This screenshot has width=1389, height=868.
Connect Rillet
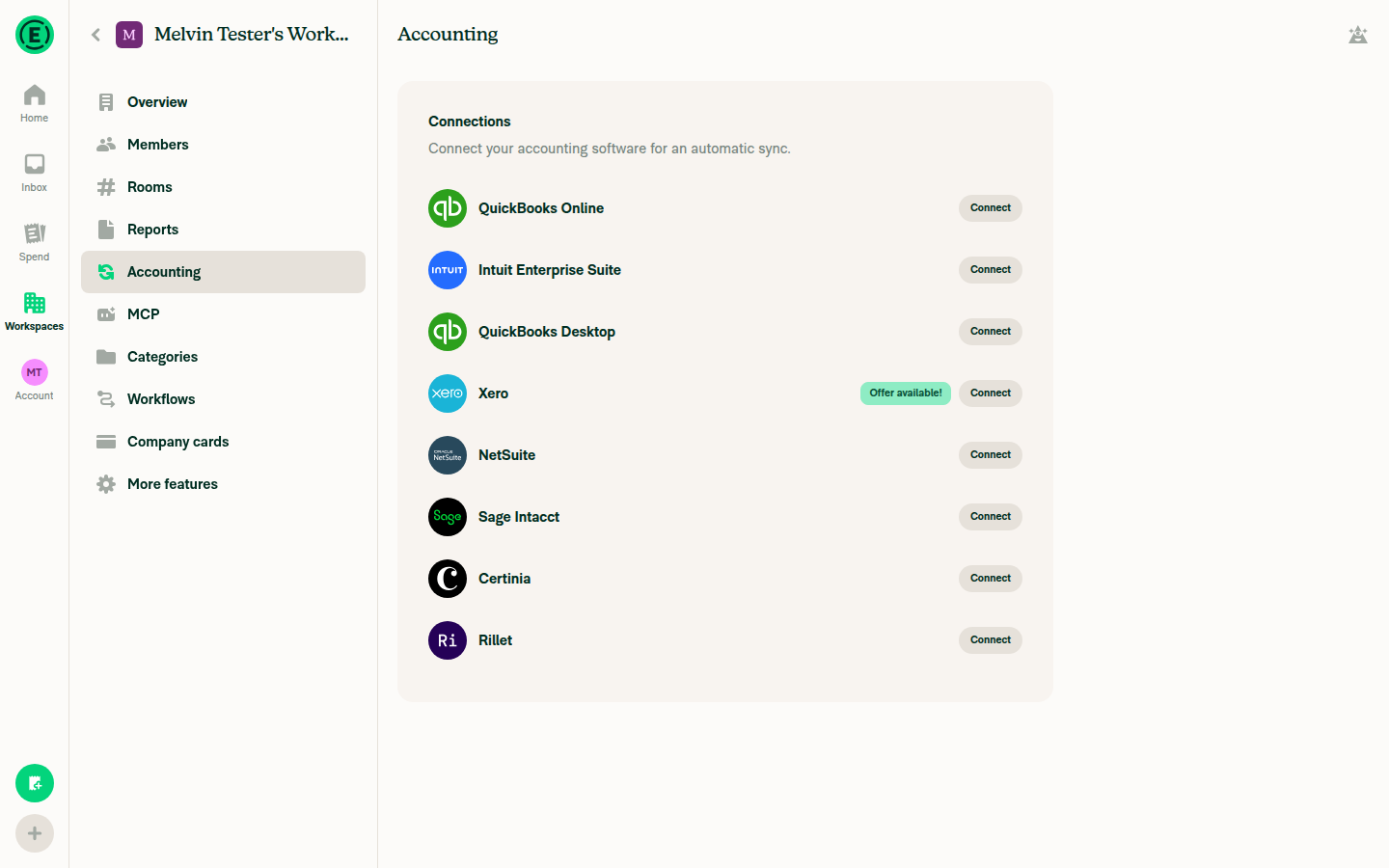991,640
